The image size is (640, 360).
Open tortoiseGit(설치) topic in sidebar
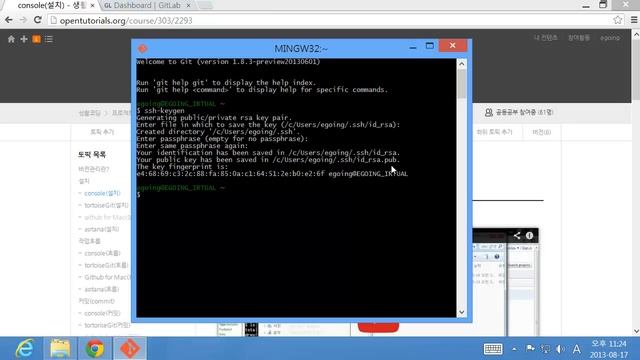coord(106,205)
